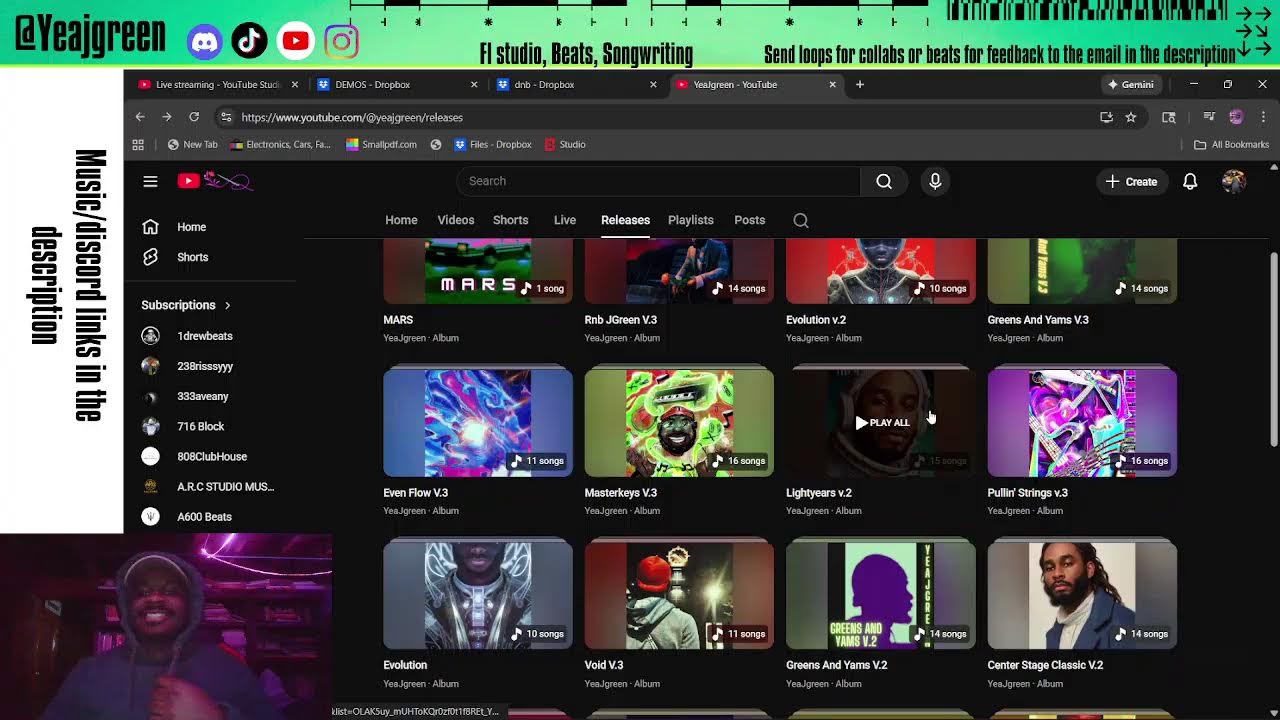The image size is (1280, 720).
Task: Open the channel Live tab
Action: [x=565, y=220]
